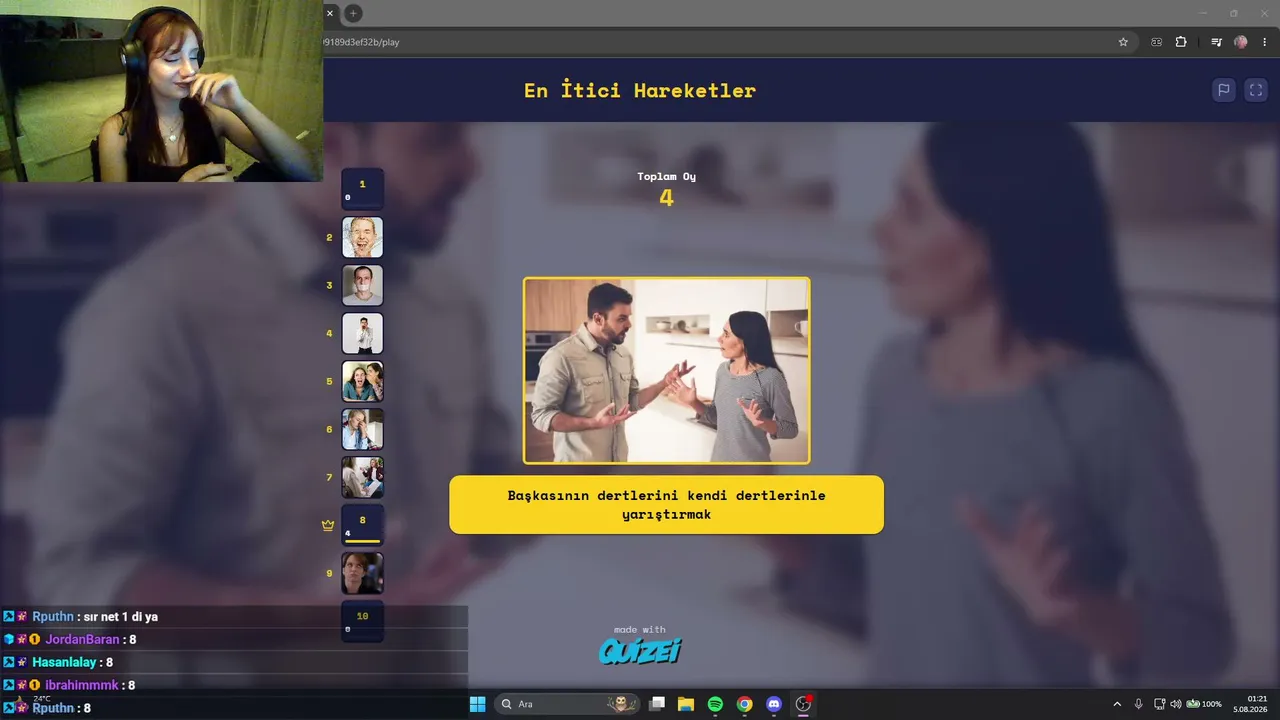Click the "En İtici Hareketler" title
This screenshot has height=720, width=1280.
pyautogui.click(x=640, y=90)
